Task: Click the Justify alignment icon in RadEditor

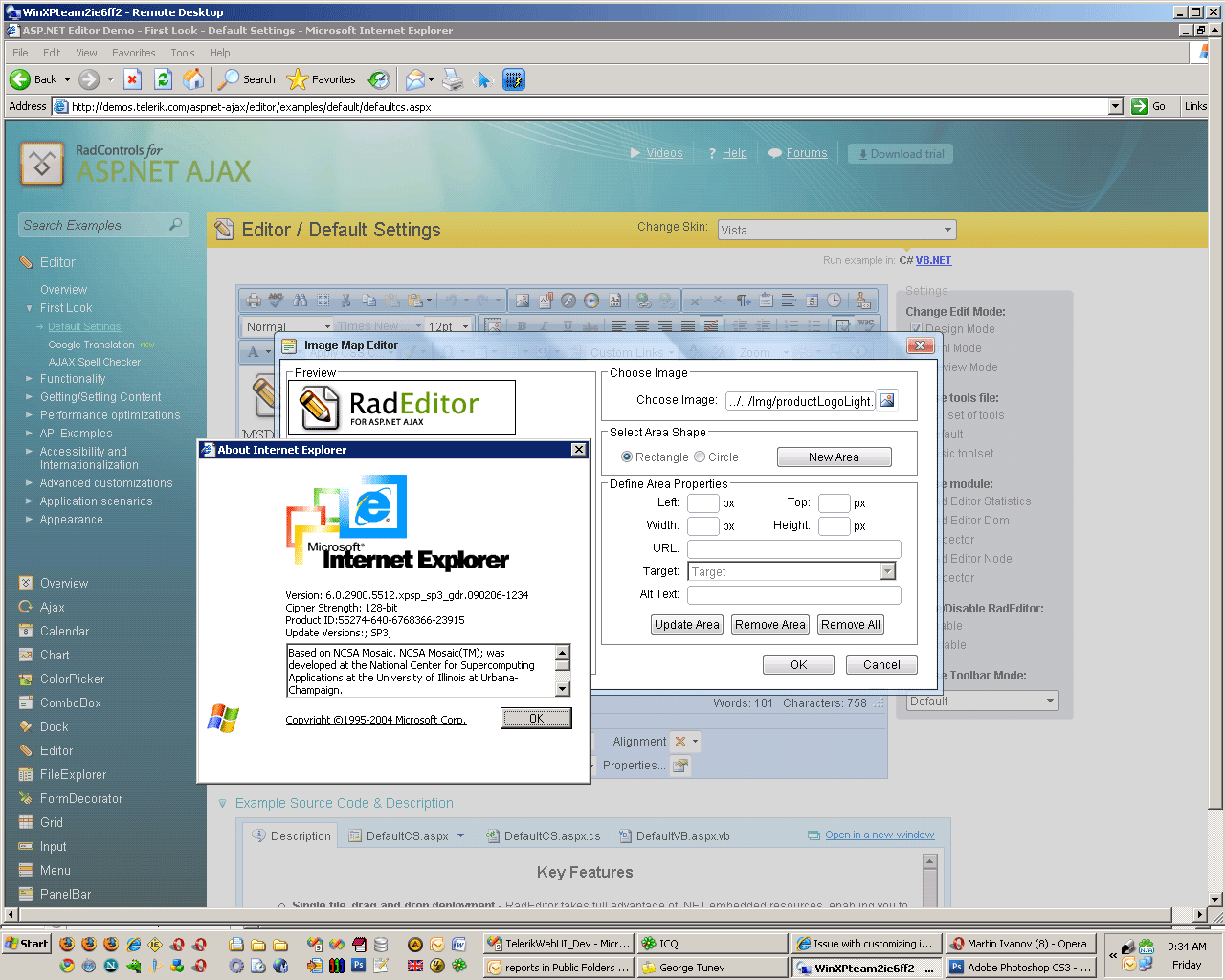Action: point(687,326)
